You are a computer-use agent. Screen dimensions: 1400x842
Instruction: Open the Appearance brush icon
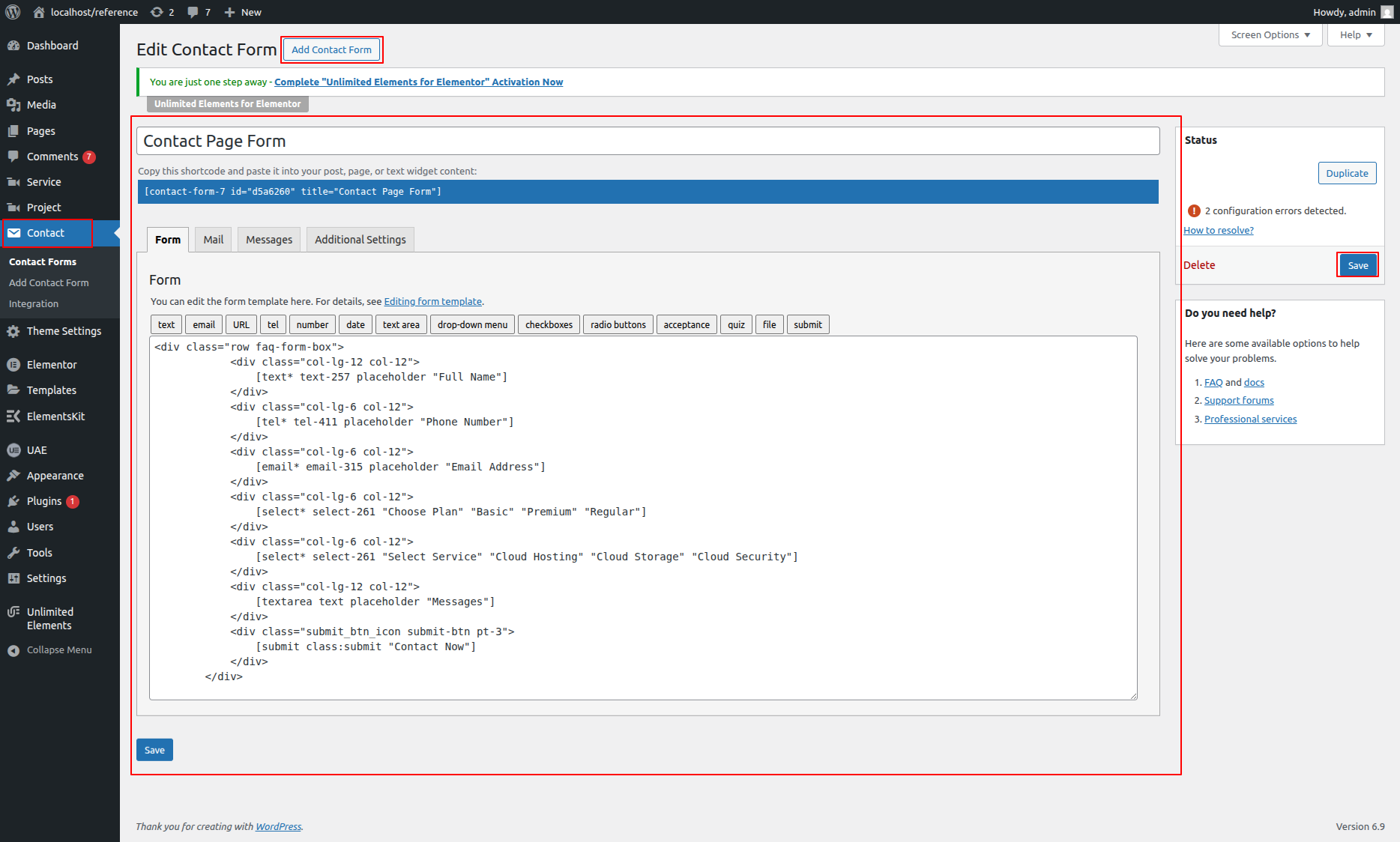click(13, 476)
